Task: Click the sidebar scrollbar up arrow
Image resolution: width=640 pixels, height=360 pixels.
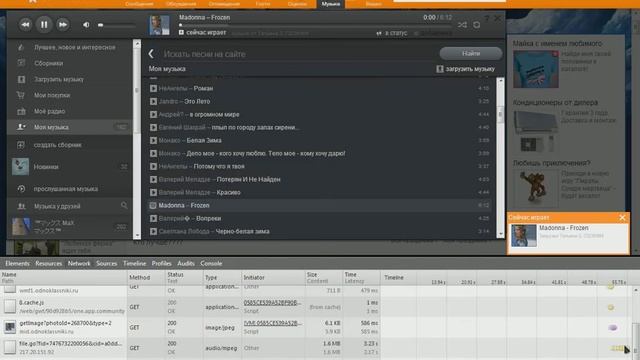Action: pos(137,44)
